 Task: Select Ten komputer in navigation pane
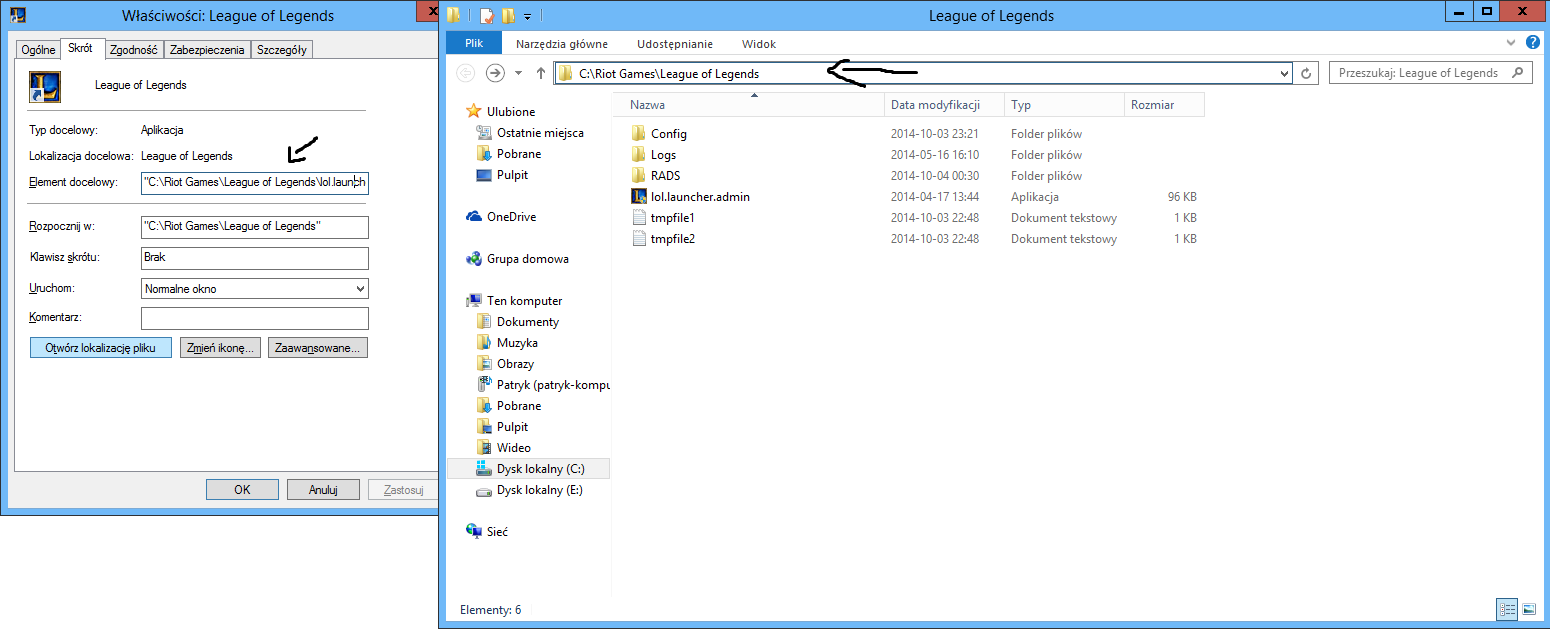coord(524,301)
